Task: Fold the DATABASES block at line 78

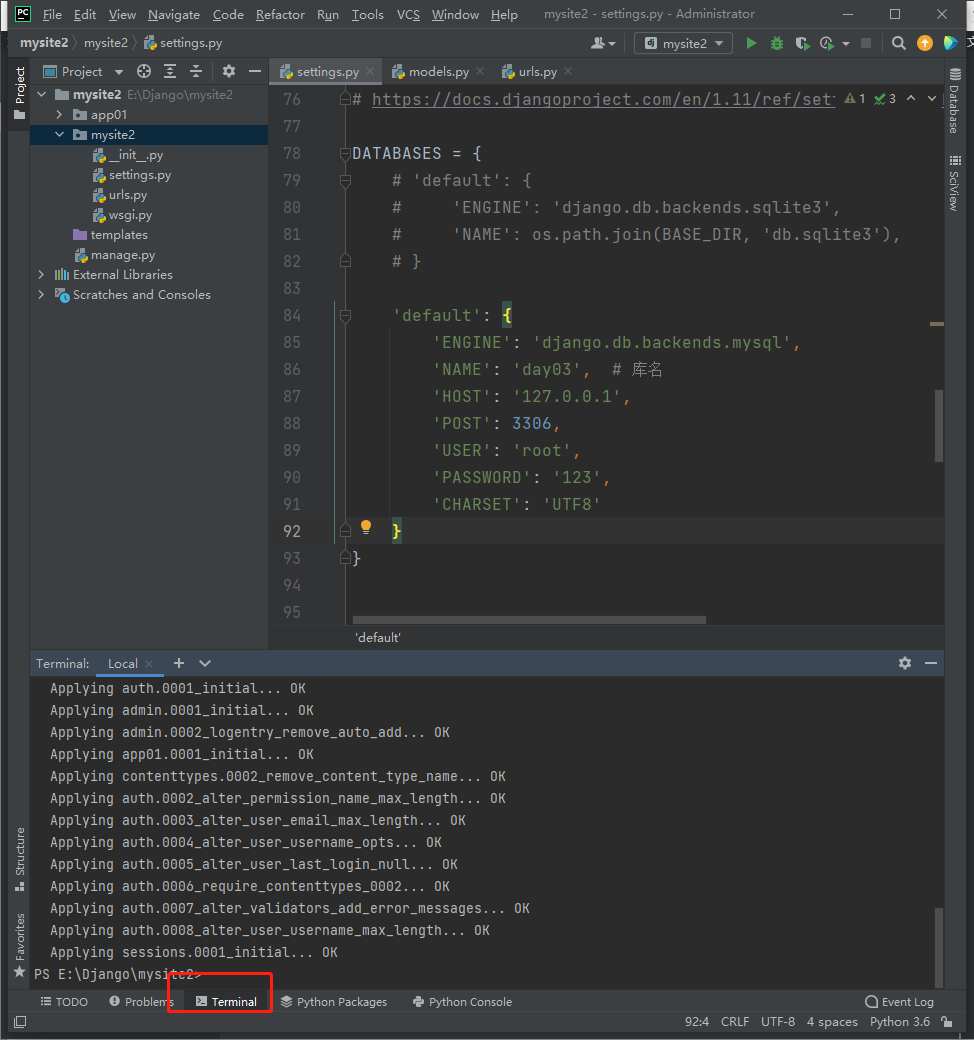Action: coord(345,154)
